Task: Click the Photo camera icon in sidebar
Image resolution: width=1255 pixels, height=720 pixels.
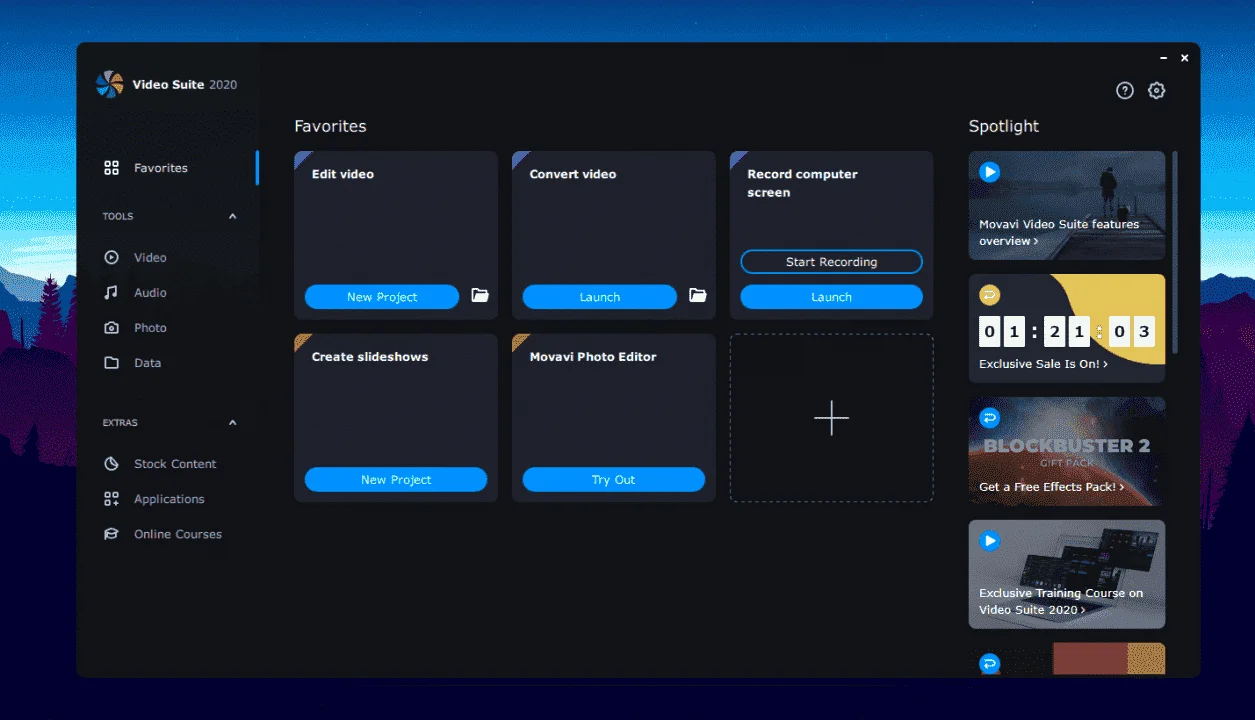Action: tap(112, 328)
